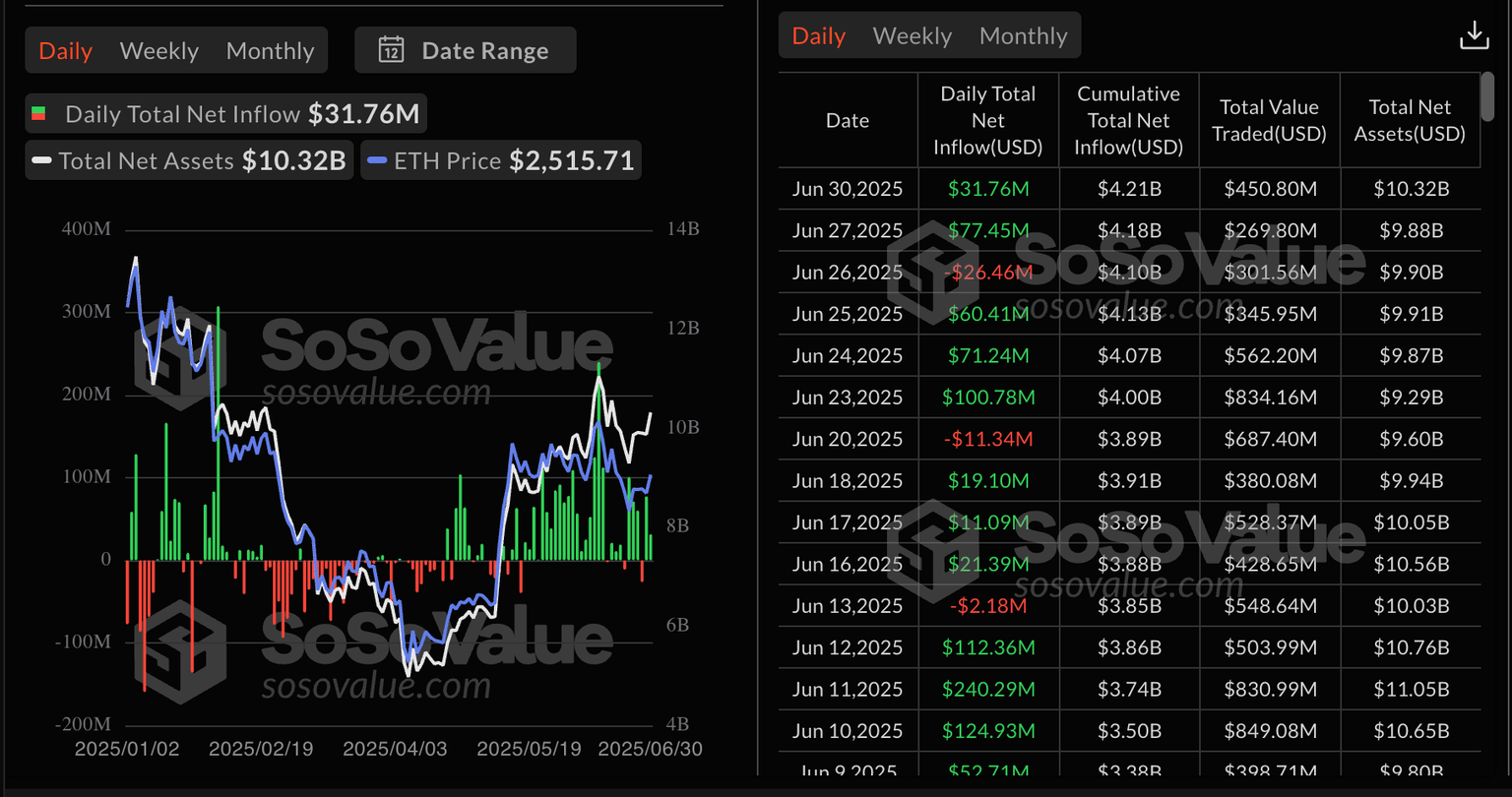Open the Date Range picker
This screenshot has height=797, width=1512.
pyautogui.click(x=465, y=50)
